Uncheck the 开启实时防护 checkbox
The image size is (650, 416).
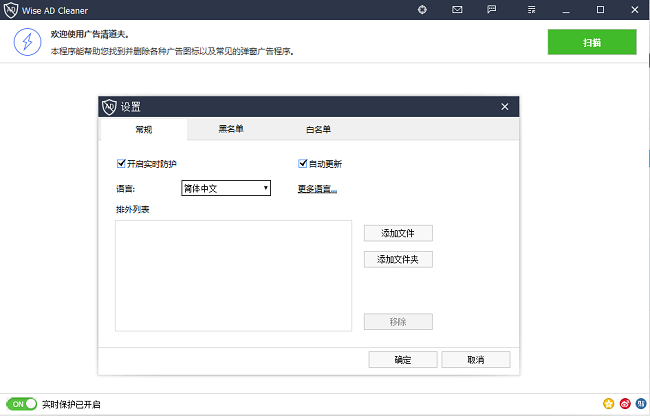coord(121,164)
